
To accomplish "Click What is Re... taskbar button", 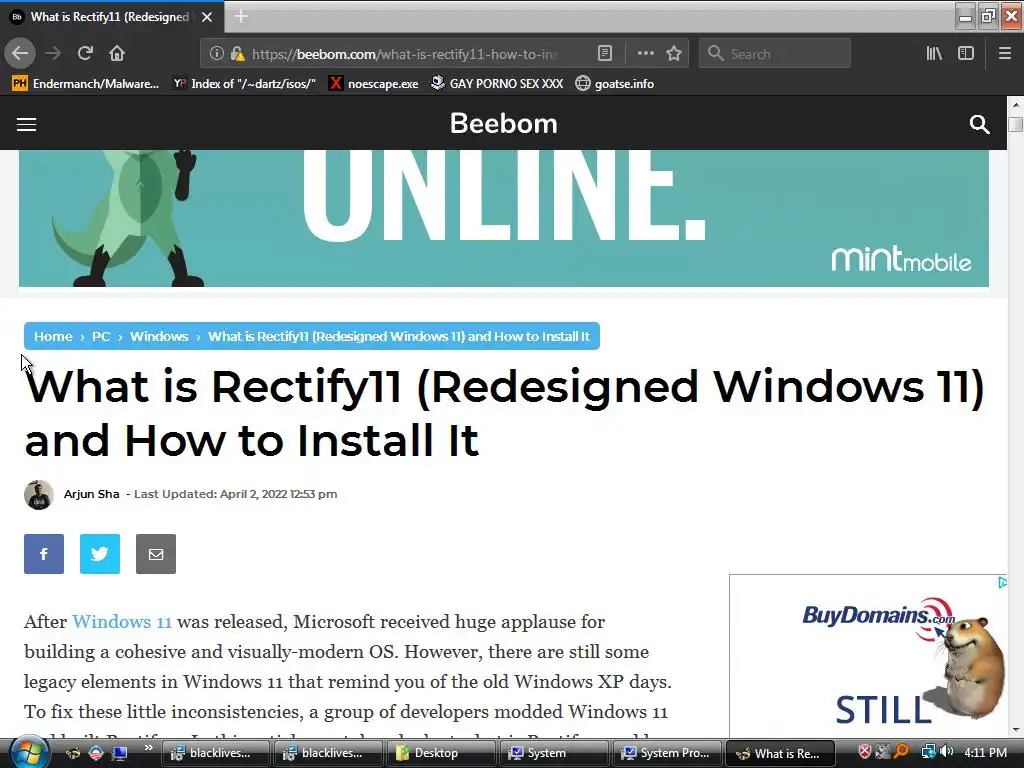I will point(780,753).
